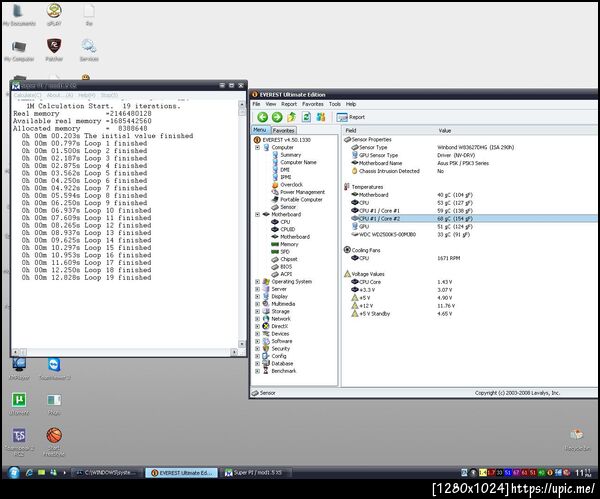Expand the Devices tree node
Viewport: 600px width, 499px height.
(x=258, y=334)
